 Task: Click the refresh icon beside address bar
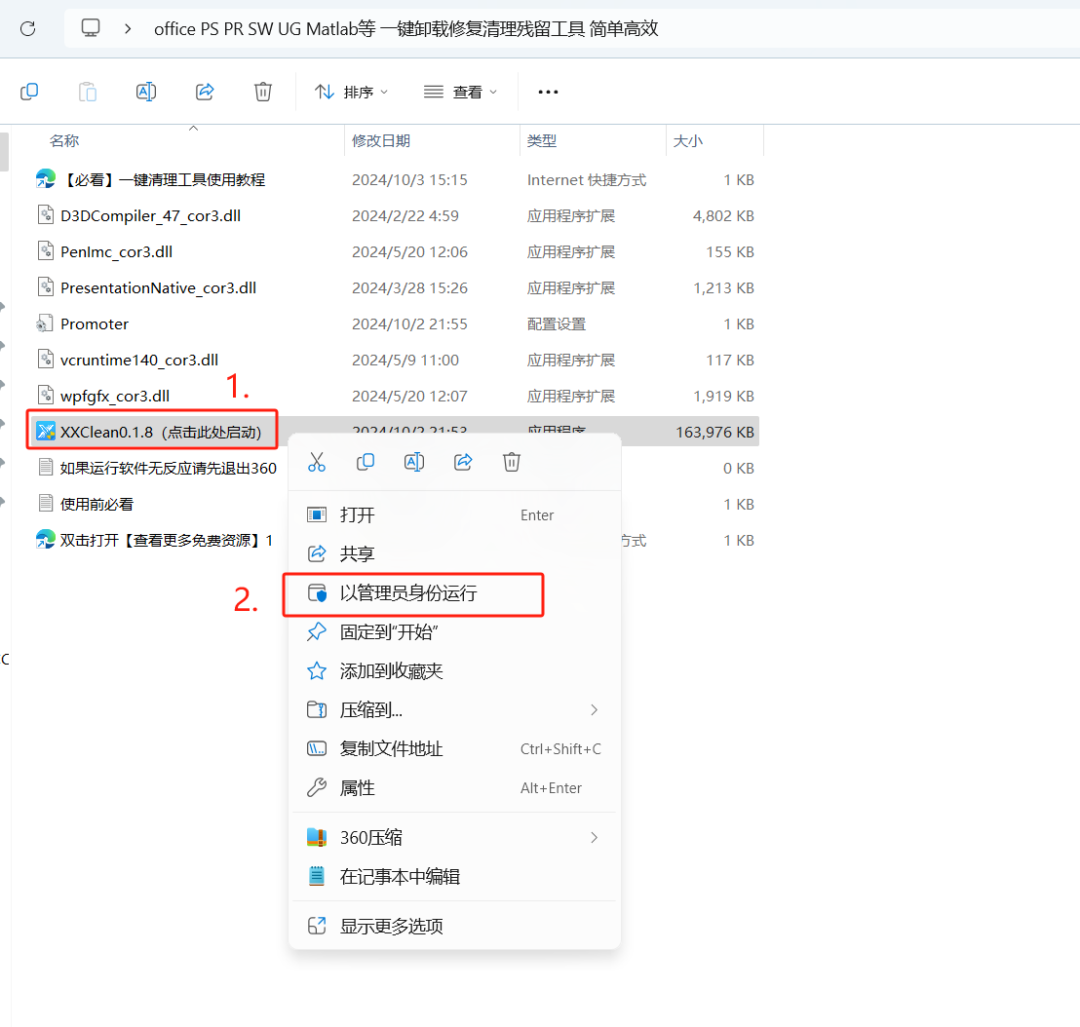coord(28,29)
